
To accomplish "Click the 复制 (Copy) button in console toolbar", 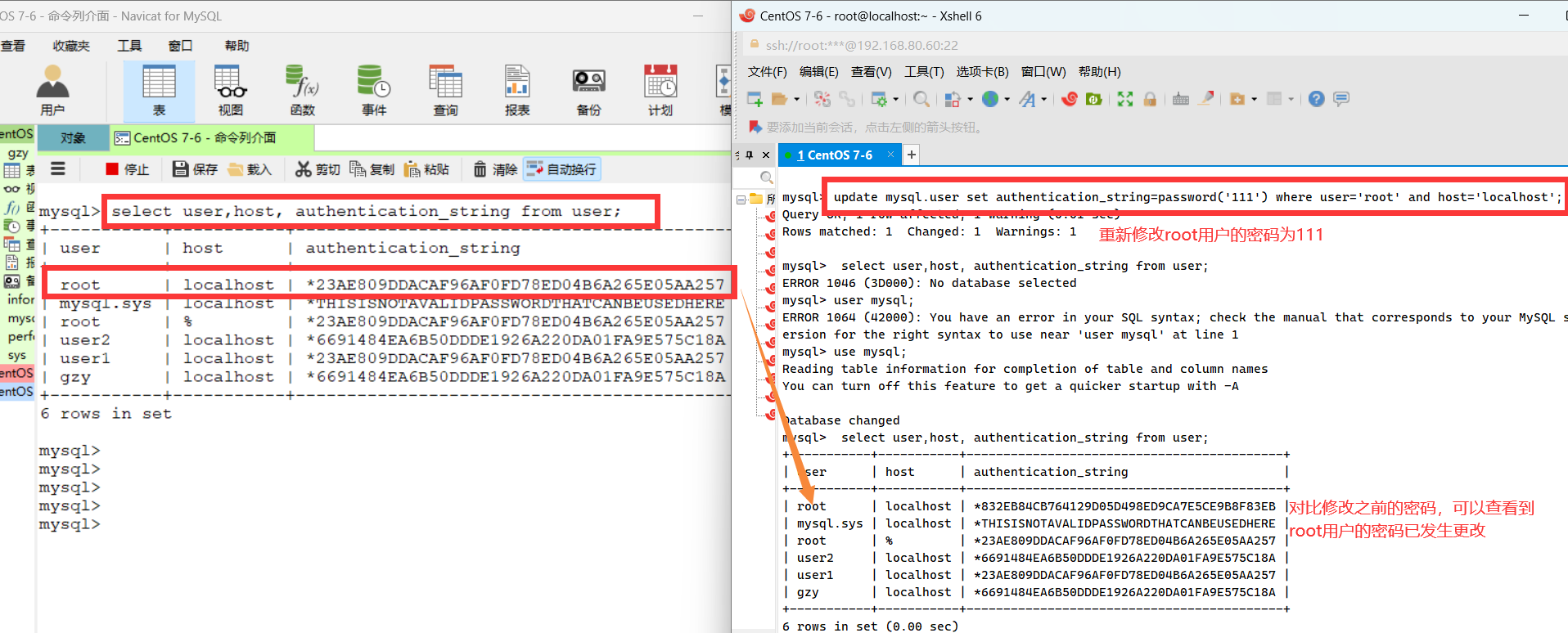I will pos(372,169).
